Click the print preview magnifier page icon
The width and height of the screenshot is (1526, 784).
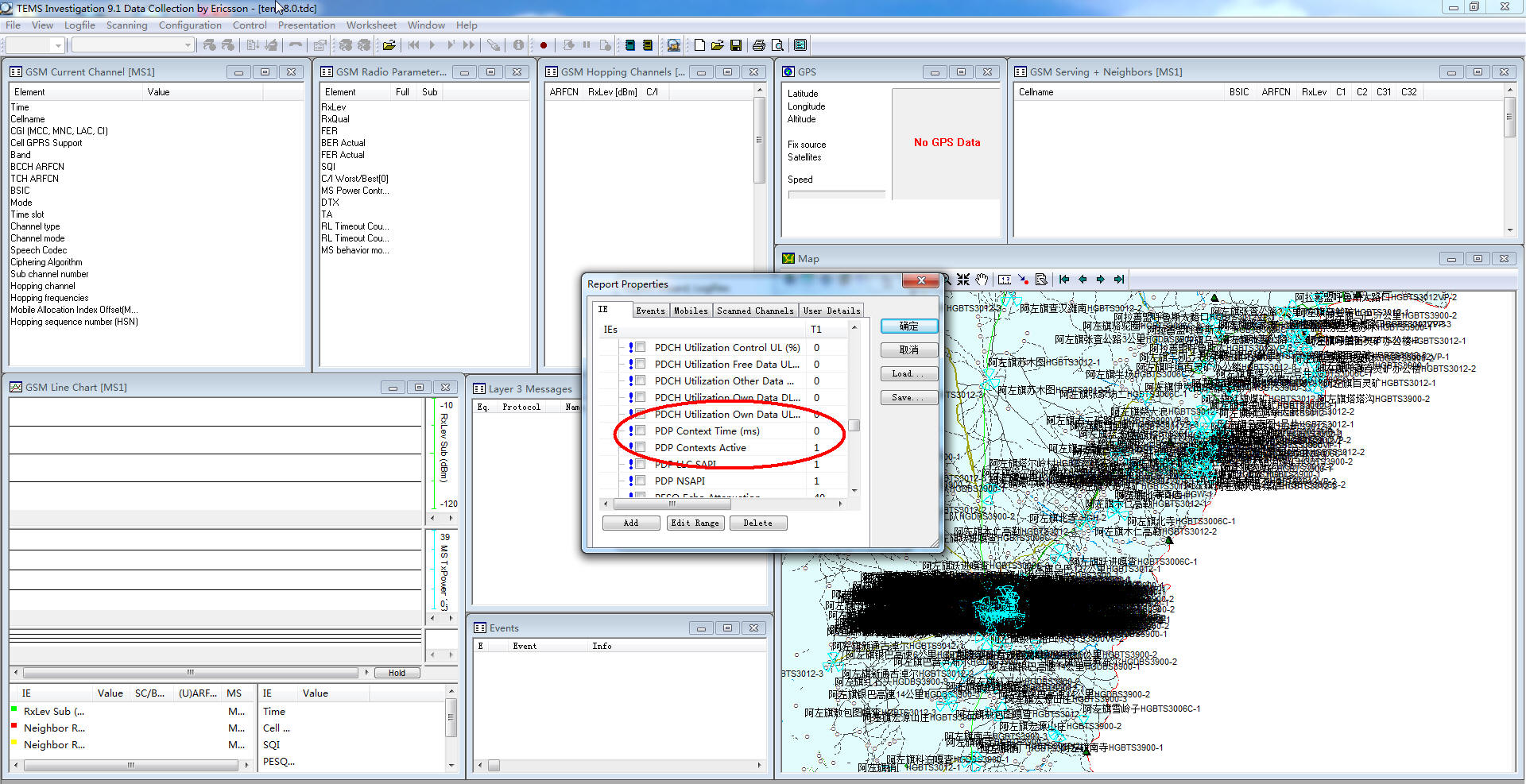coord(778,45)
